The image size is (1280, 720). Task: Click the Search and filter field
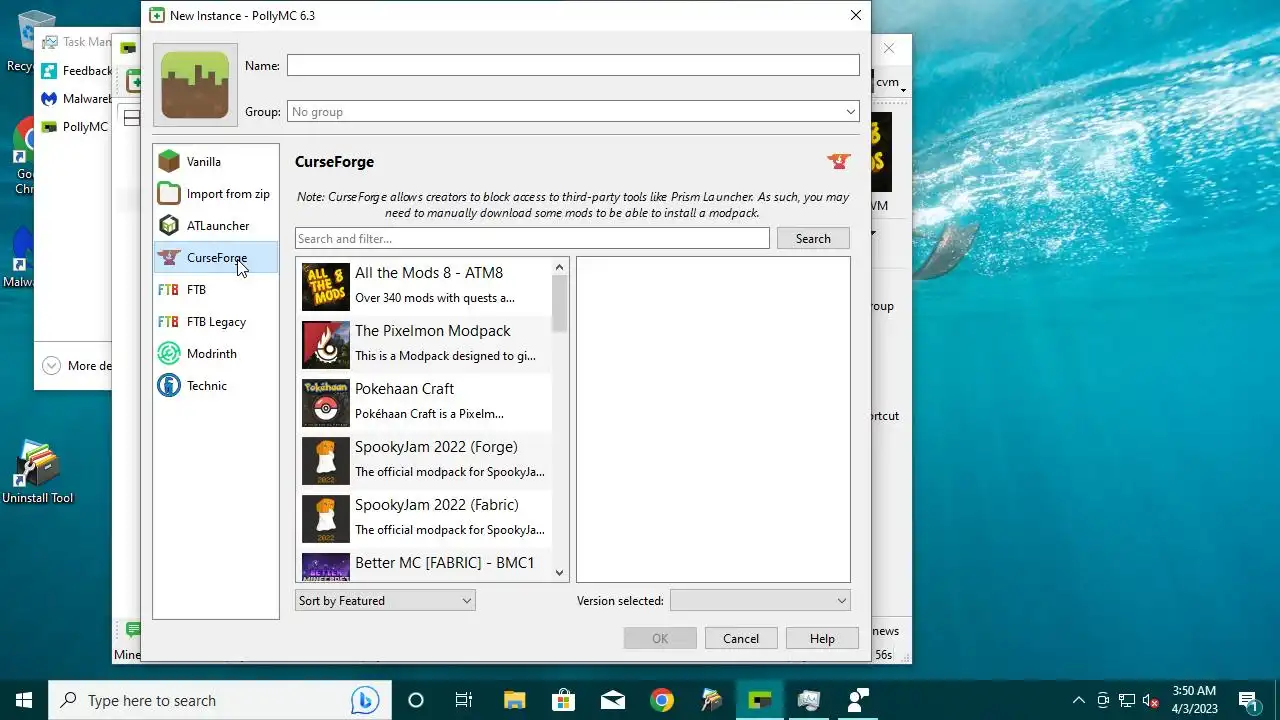pyautogui.click(x=532, y=239)
